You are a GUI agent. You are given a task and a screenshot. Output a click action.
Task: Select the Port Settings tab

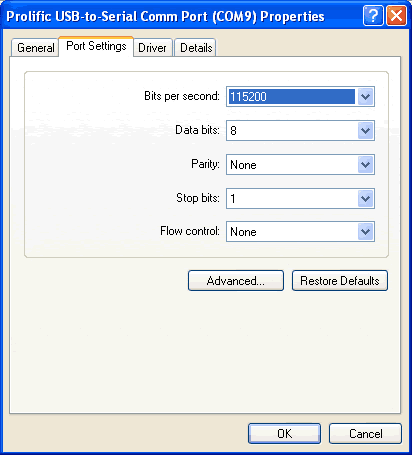coord(96,46)
